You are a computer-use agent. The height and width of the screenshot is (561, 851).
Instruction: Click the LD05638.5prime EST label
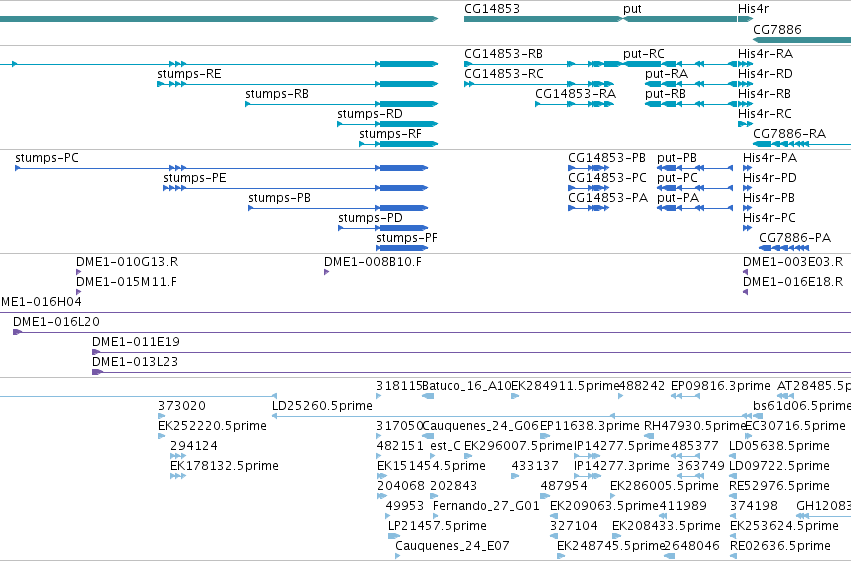pos(779,446)
